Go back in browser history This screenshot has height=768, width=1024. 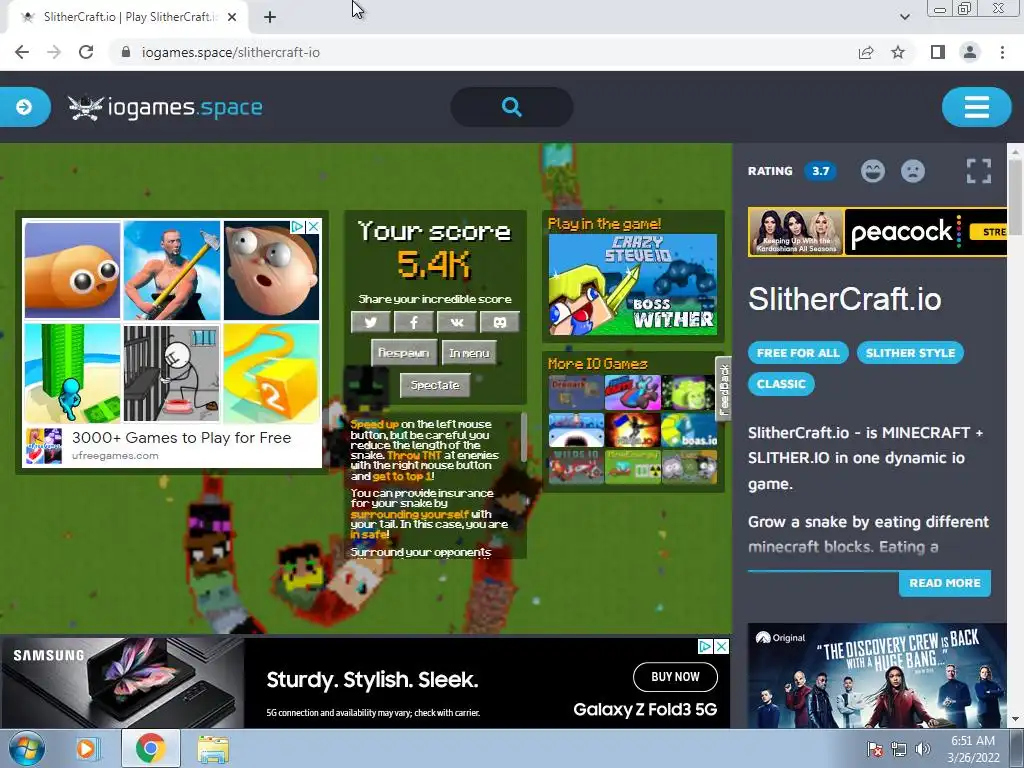[22, 52]
